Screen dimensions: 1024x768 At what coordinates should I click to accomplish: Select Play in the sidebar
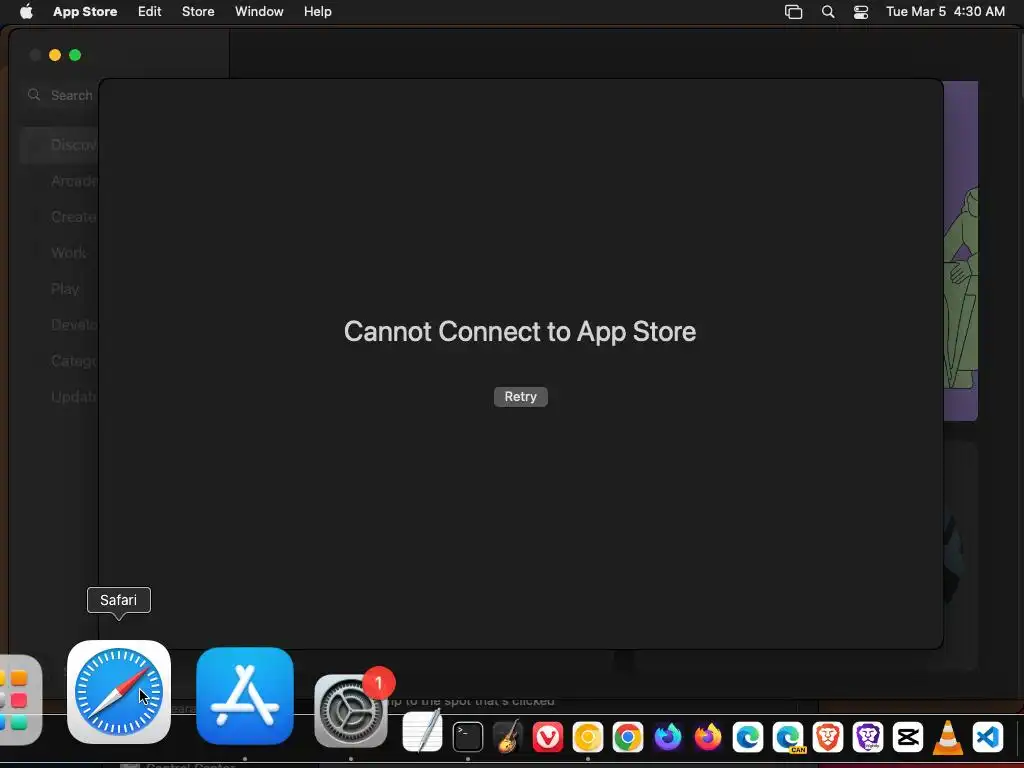tap(59, 289)
